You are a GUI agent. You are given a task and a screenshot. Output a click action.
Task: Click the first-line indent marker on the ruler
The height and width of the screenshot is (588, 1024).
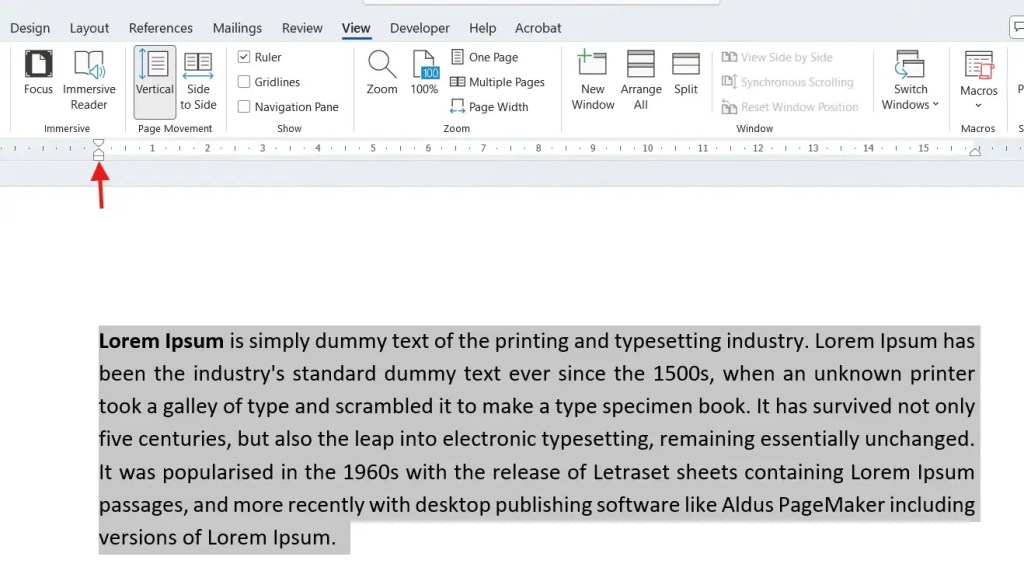(98, 144)
